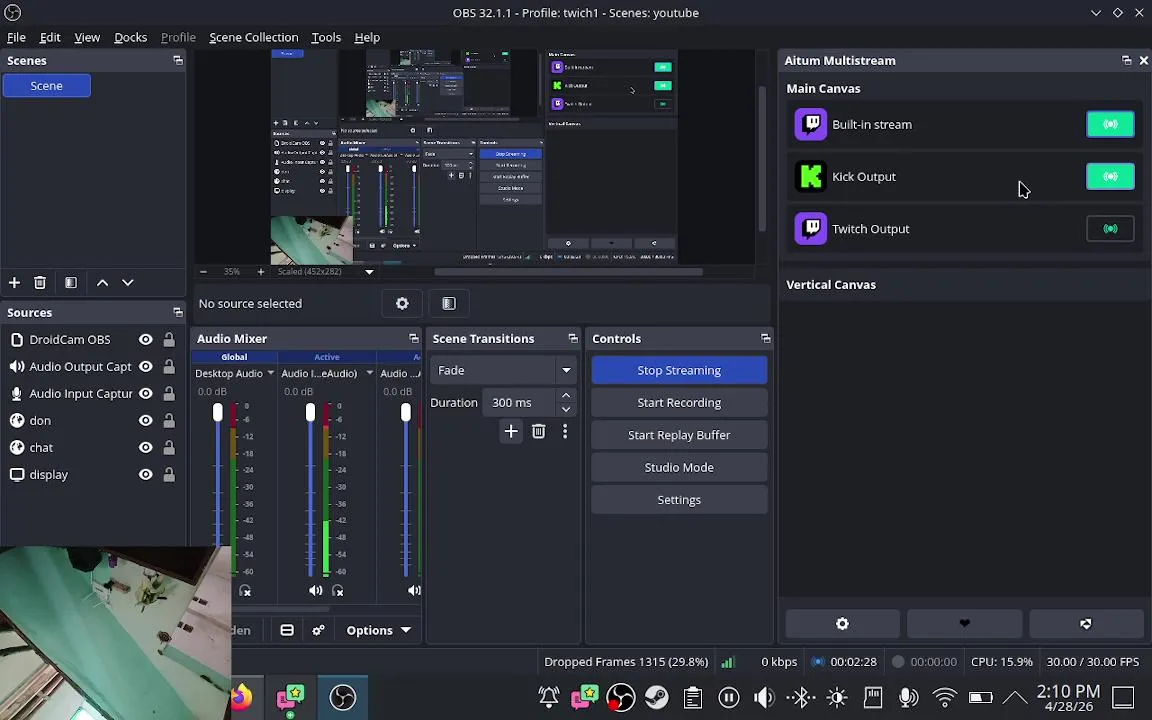Open the transition three-dot menu
The height and width of the screenshot is (720, 1152).
point(565,431)
